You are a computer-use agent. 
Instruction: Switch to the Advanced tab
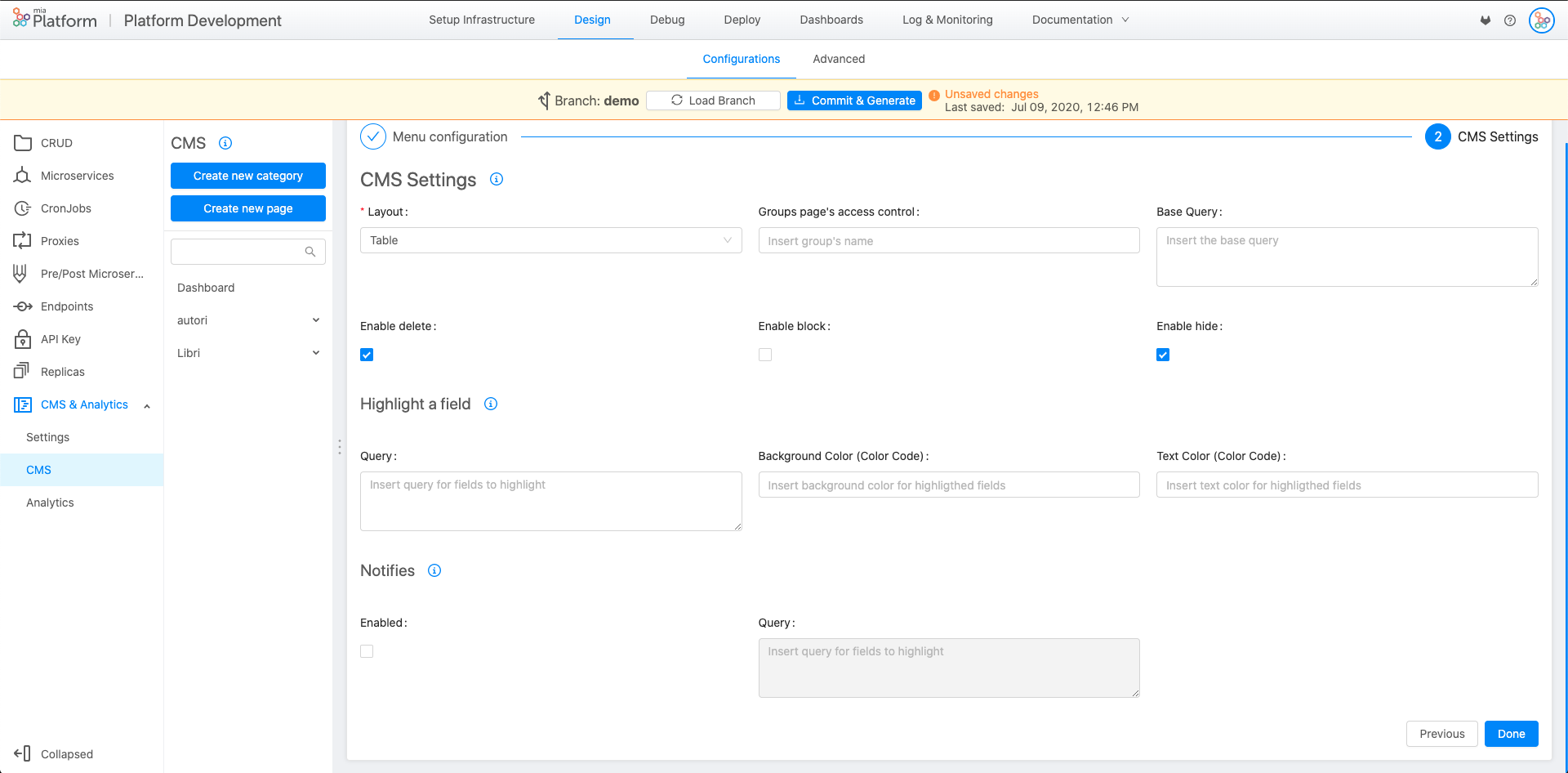pos(838,59)
